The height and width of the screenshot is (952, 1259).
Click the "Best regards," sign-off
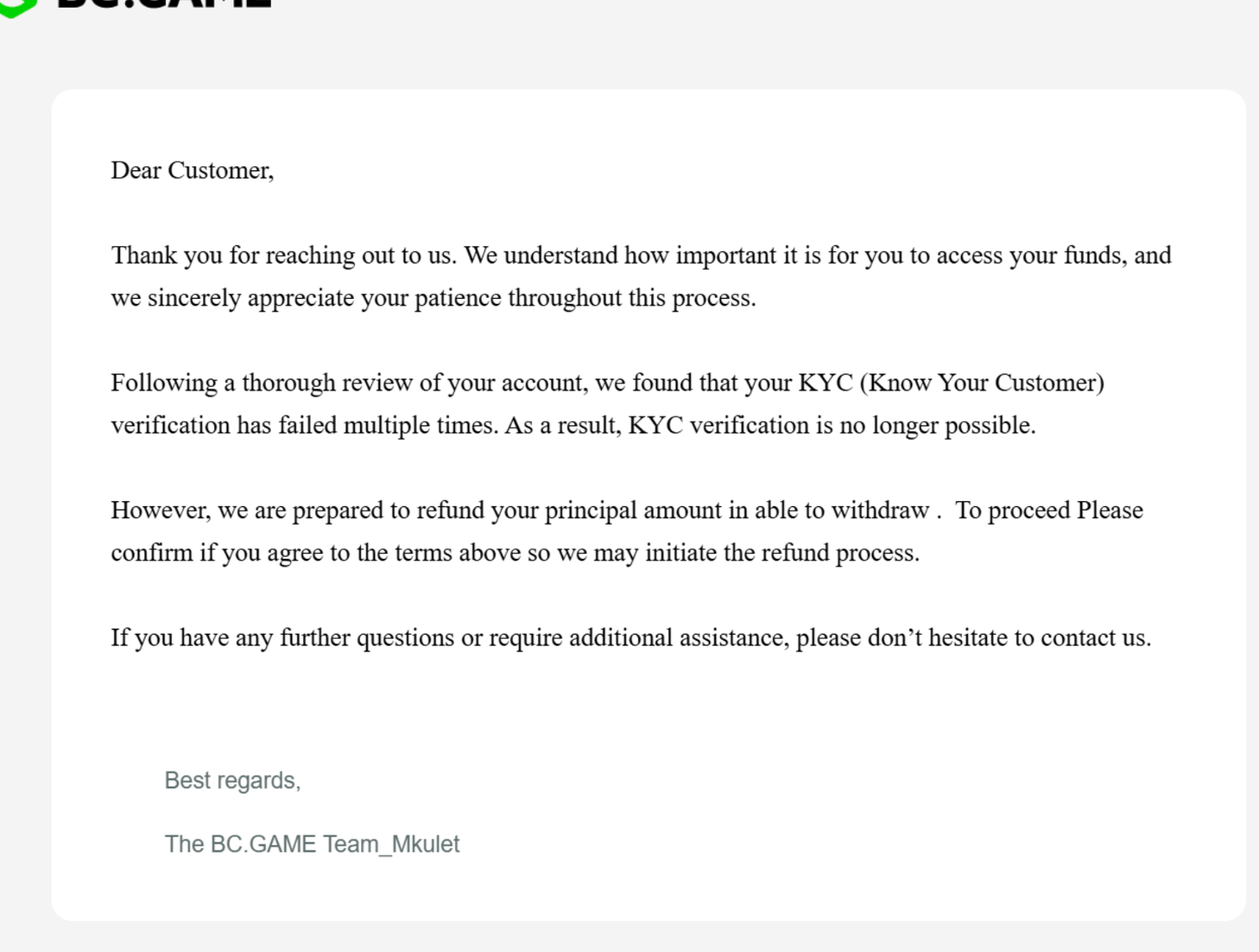[x=232, y=781]
